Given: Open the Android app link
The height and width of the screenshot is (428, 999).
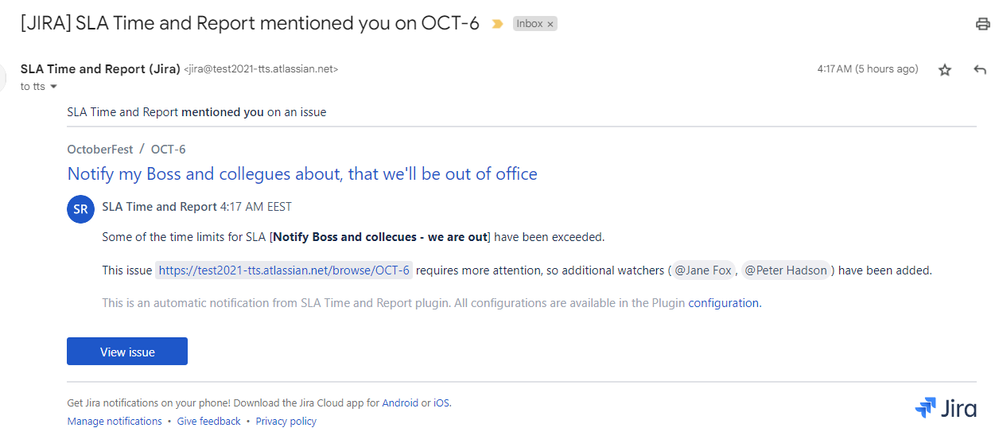Looking at the screenshot, I should 400,403.
